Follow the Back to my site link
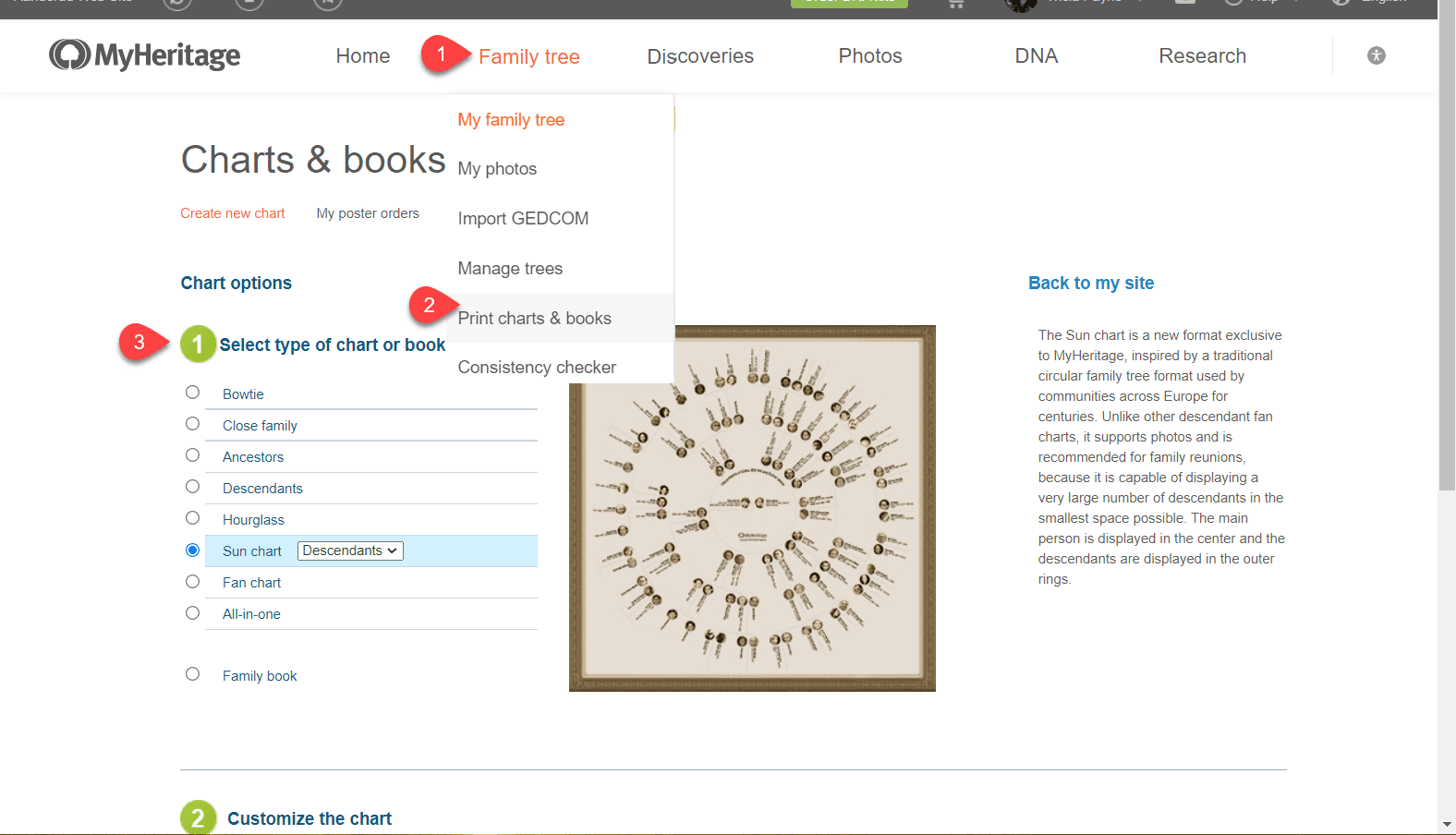 [1091, 284]
